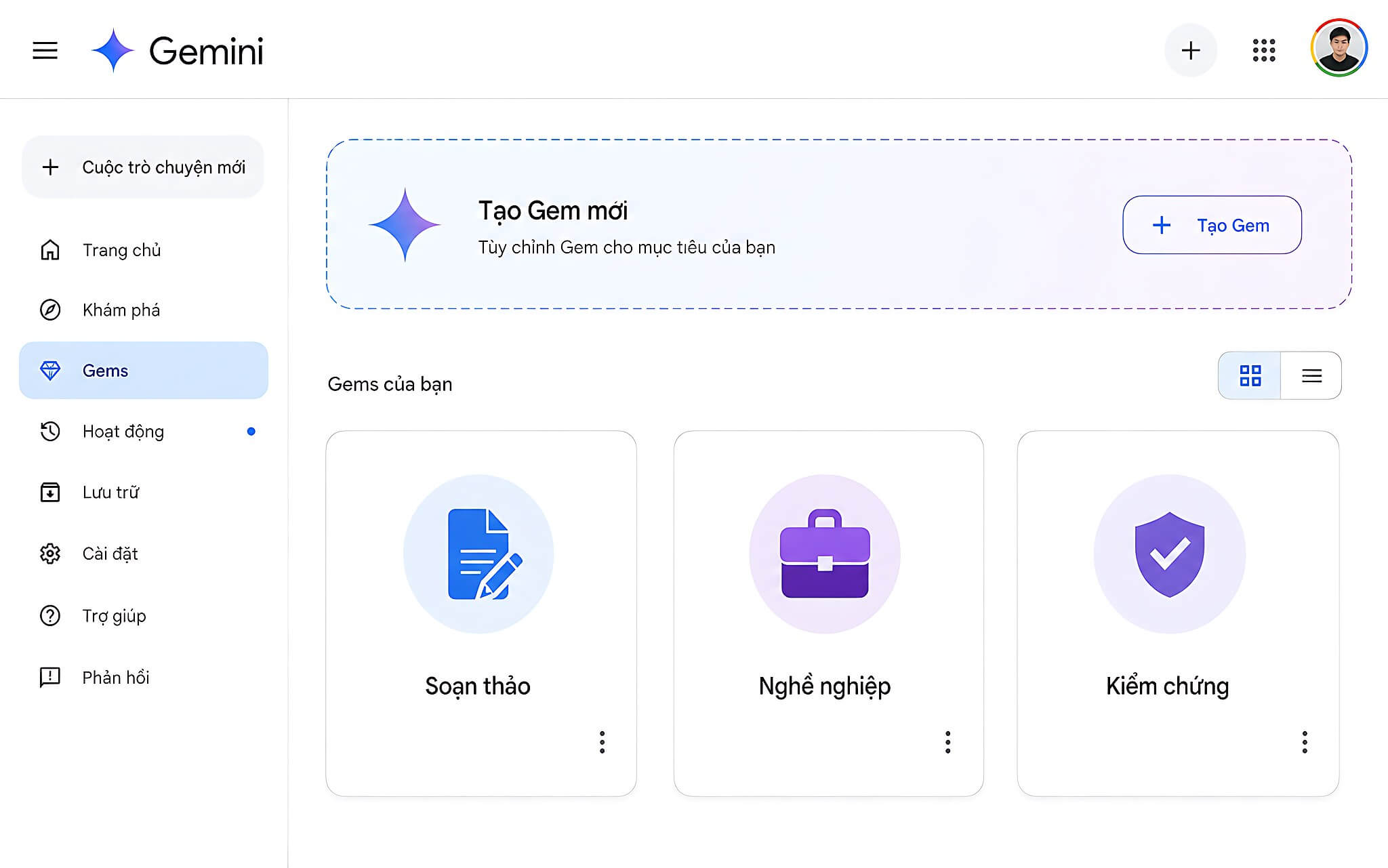This screenshot has height=868, width=1388.
Task: Click the Khám phá compass icon
Action: (50, 310)
